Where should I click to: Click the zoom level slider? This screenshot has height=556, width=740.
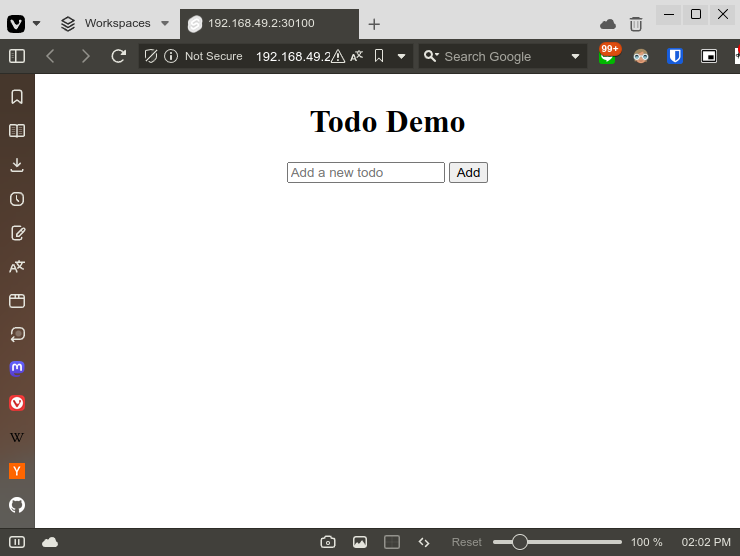(x=557, y=542)
